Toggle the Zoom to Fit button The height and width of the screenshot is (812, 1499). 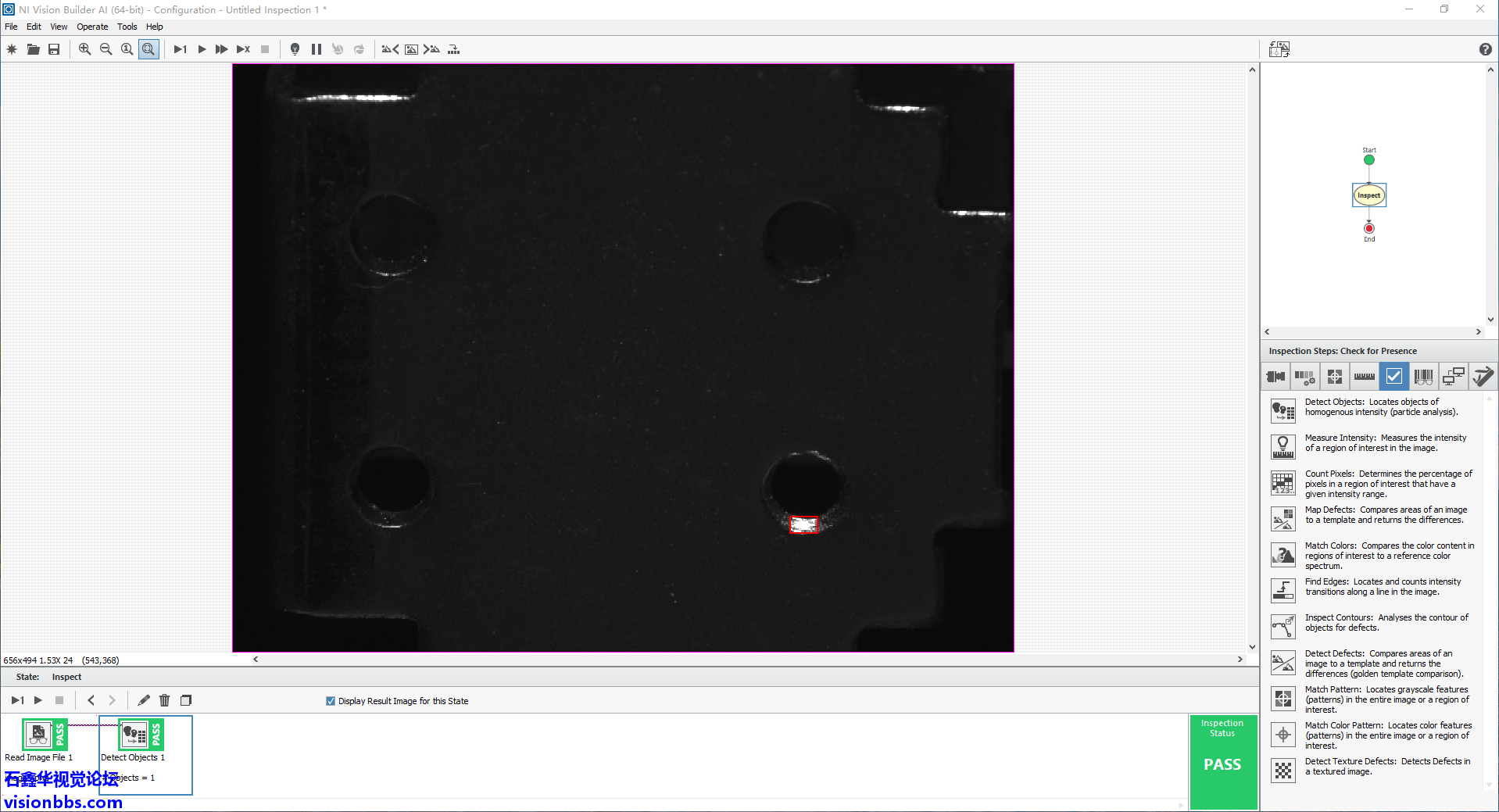[148, 49]
